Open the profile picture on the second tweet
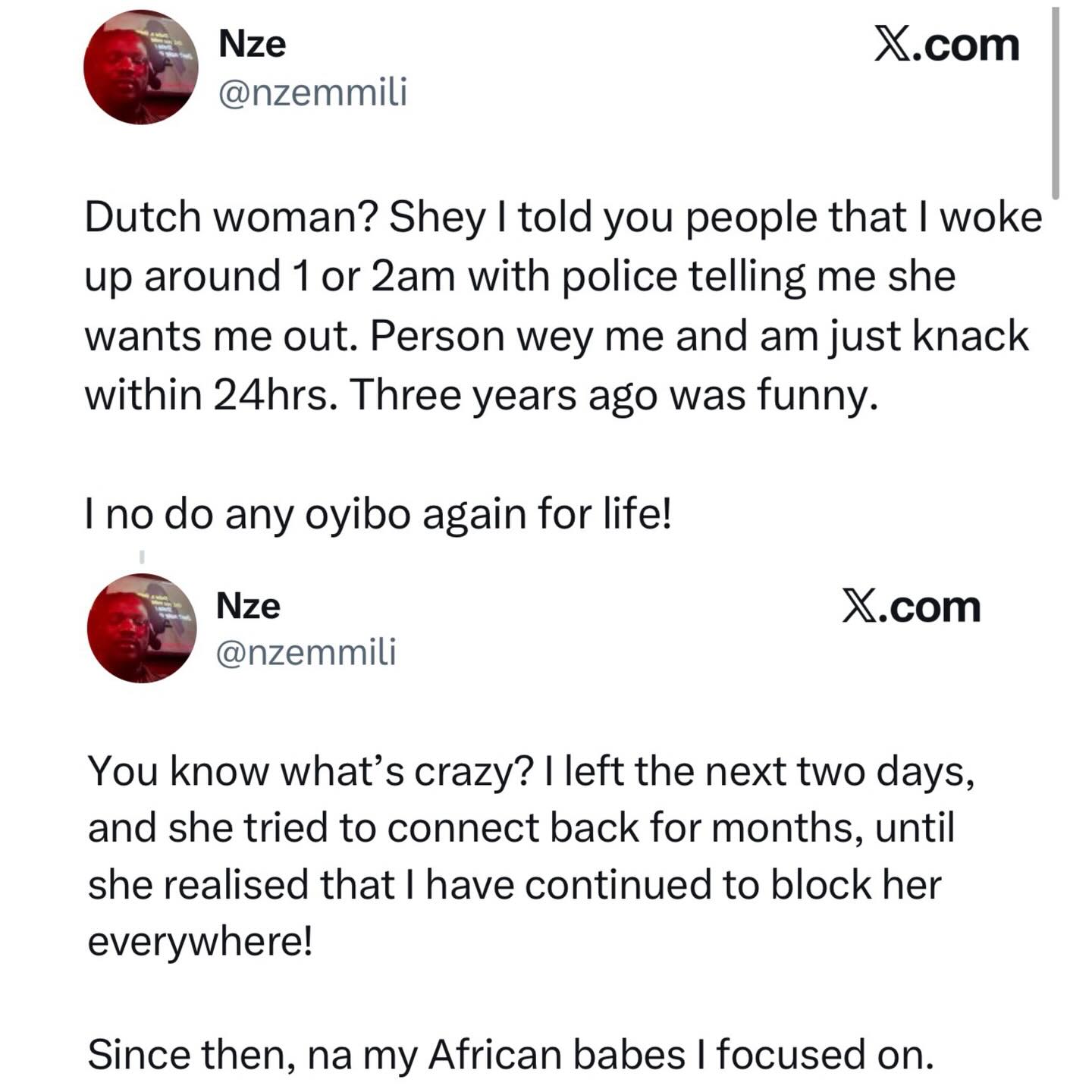 [x=142, y=628]
